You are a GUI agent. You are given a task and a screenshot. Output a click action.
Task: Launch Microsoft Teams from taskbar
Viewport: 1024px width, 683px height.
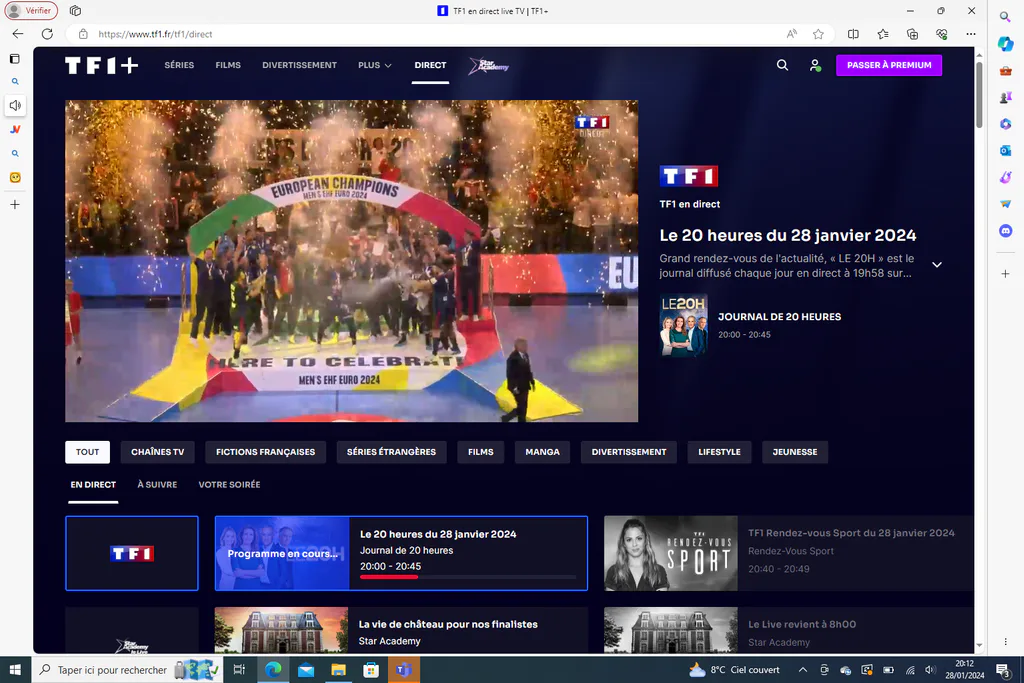[x=404, y=670]
